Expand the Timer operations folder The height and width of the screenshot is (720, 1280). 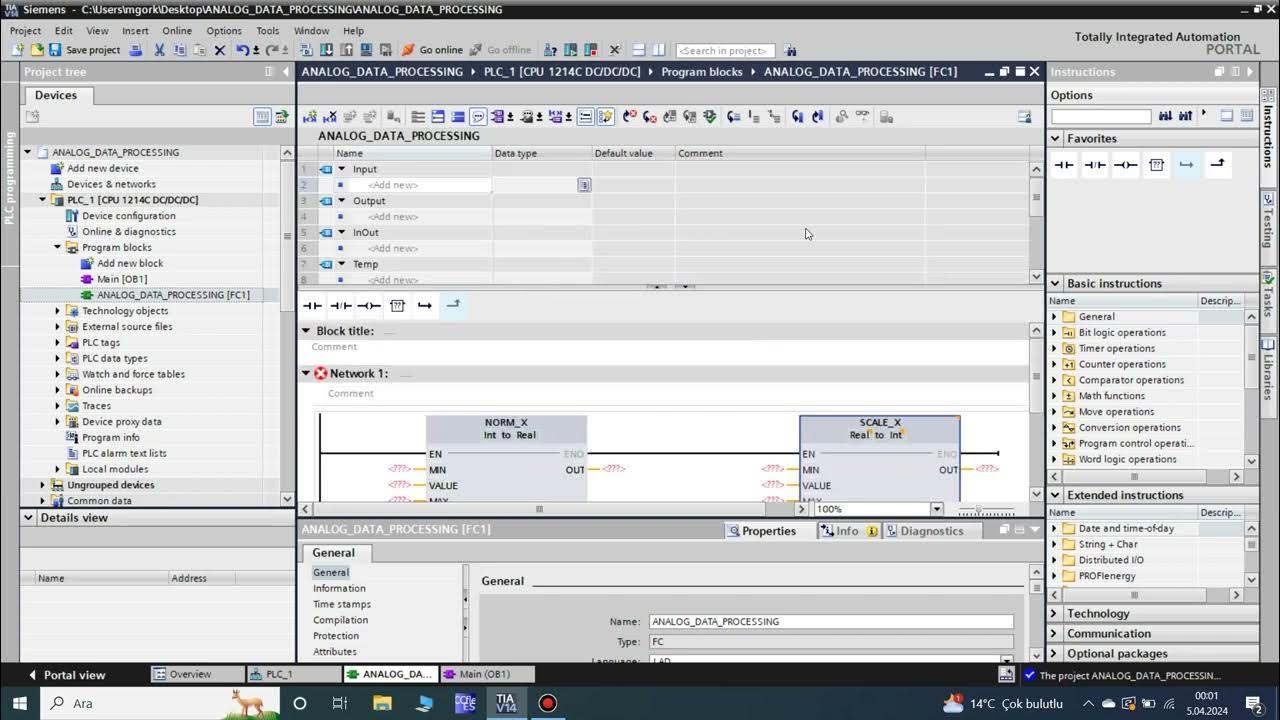tap(1054, 348)
